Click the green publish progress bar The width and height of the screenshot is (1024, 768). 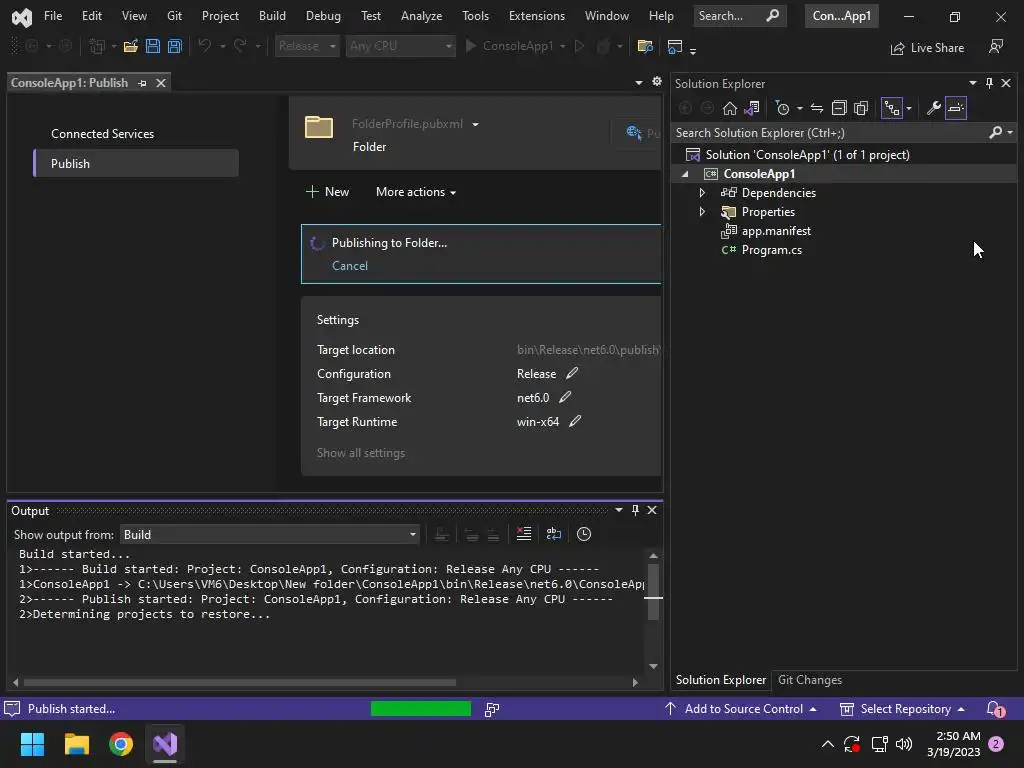tap(421, 709)
